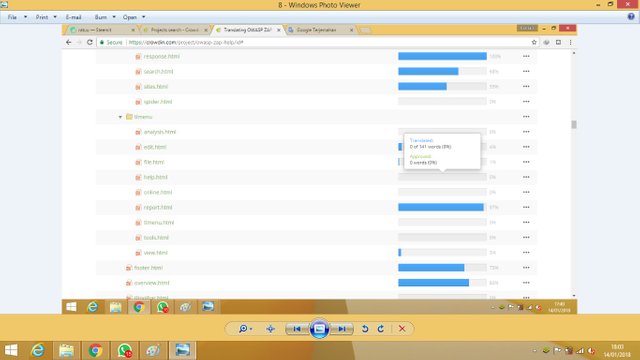Open the tlmenu folder
This screenshot has width=640, height=360.
143,117
